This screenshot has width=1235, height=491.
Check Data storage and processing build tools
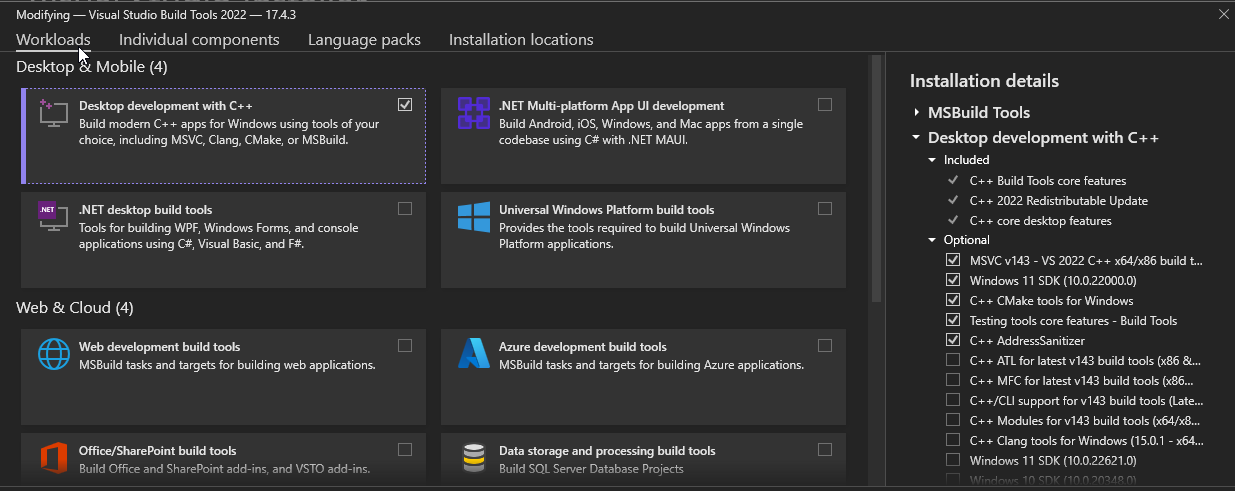point(825,449)
